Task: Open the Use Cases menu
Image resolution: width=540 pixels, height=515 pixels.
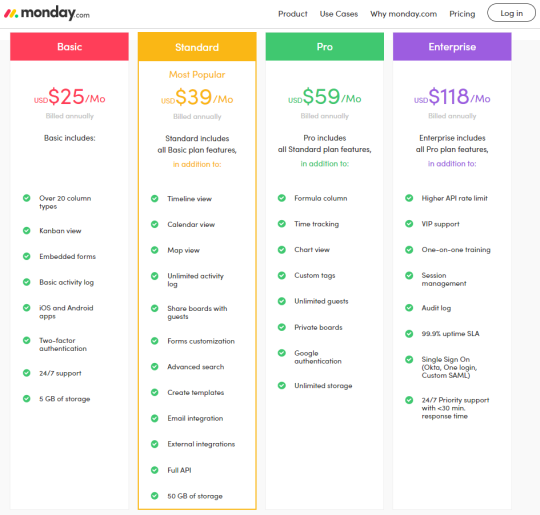Action: (x=339, y=14)
